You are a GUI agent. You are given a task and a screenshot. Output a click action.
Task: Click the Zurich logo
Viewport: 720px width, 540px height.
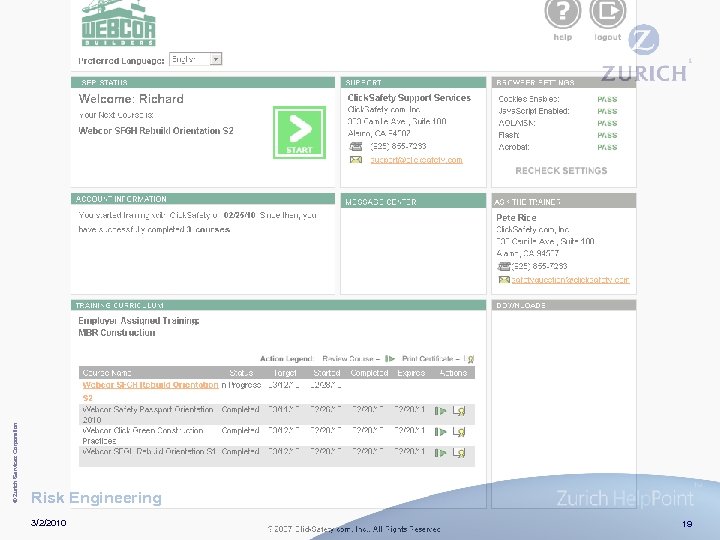click(644, 53)
